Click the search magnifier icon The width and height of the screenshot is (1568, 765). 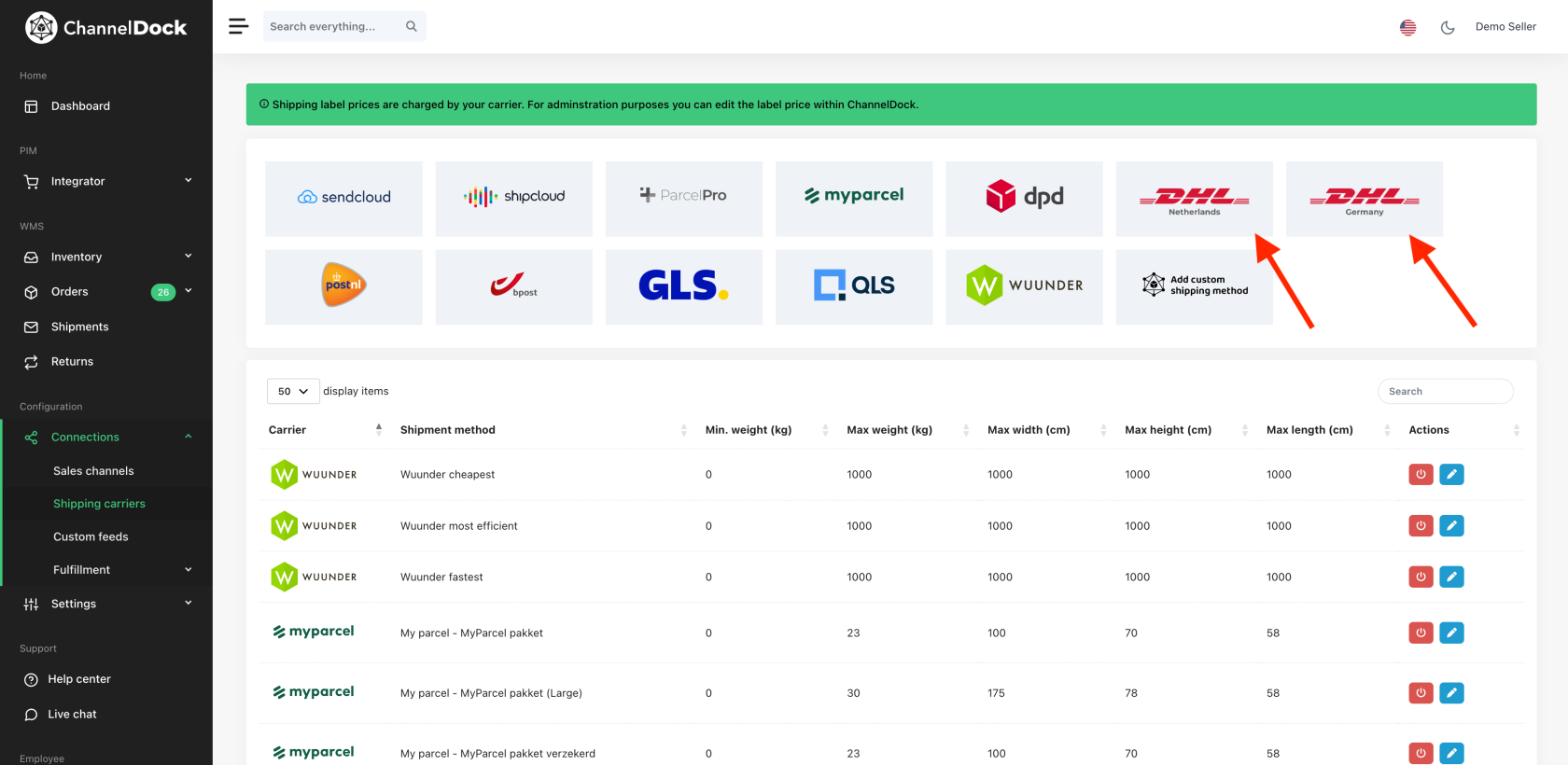tap(411, 26)
